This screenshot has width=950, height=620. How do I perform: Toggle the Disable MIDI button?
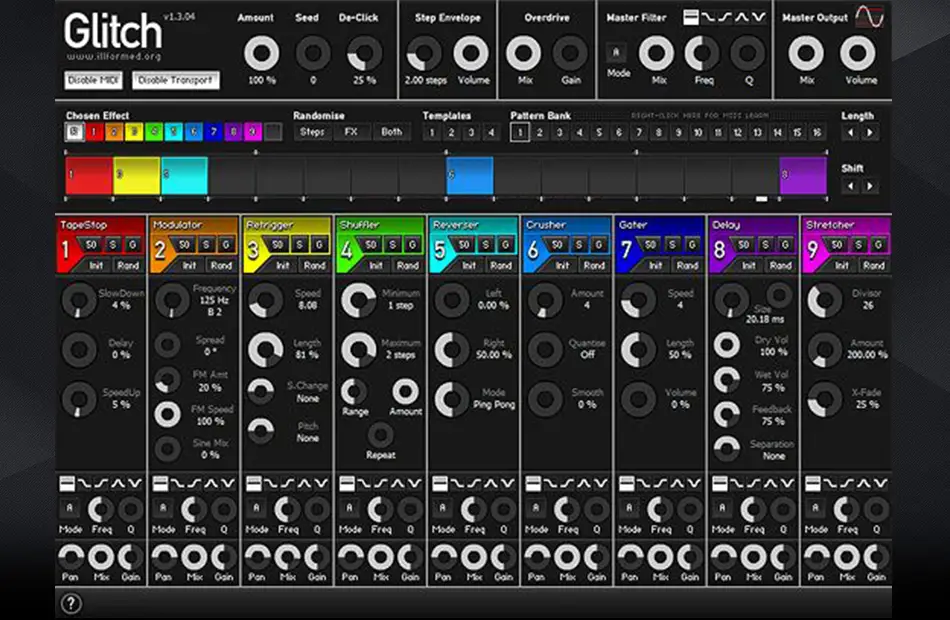click(93, 80)
